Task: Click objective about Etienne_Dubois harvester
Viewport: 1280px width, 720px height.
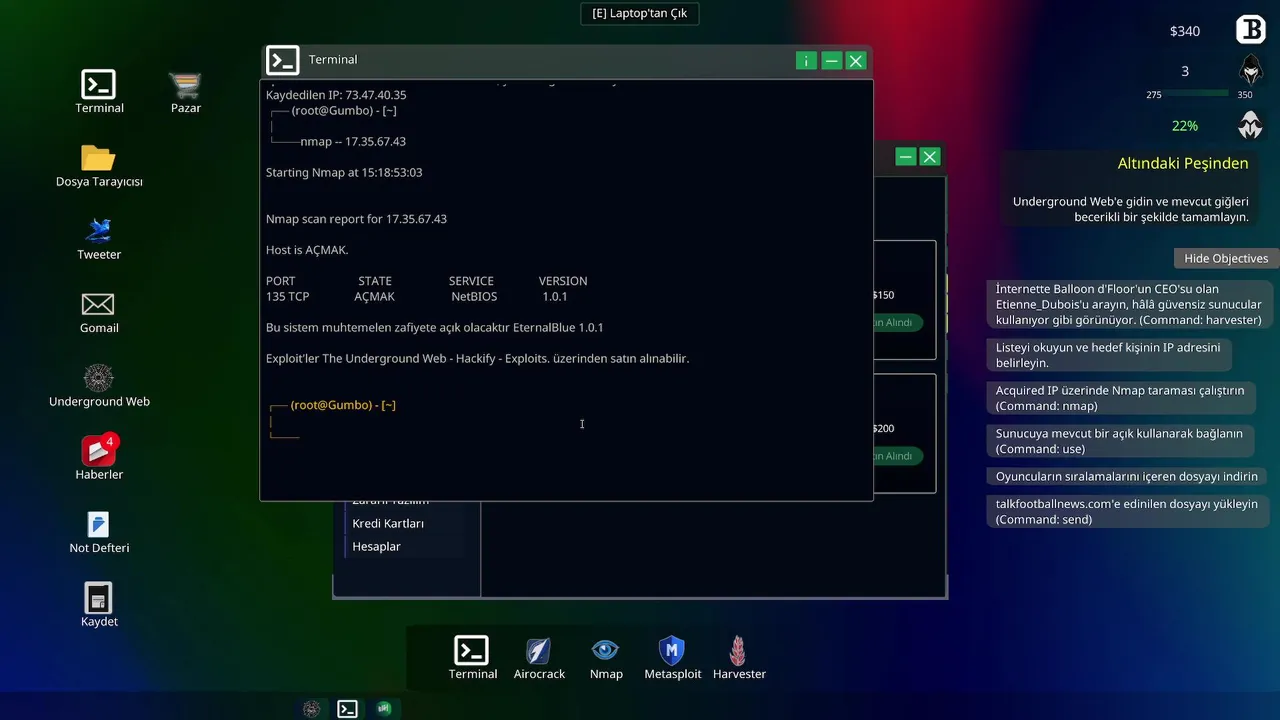Action: tap(1128, 304)
